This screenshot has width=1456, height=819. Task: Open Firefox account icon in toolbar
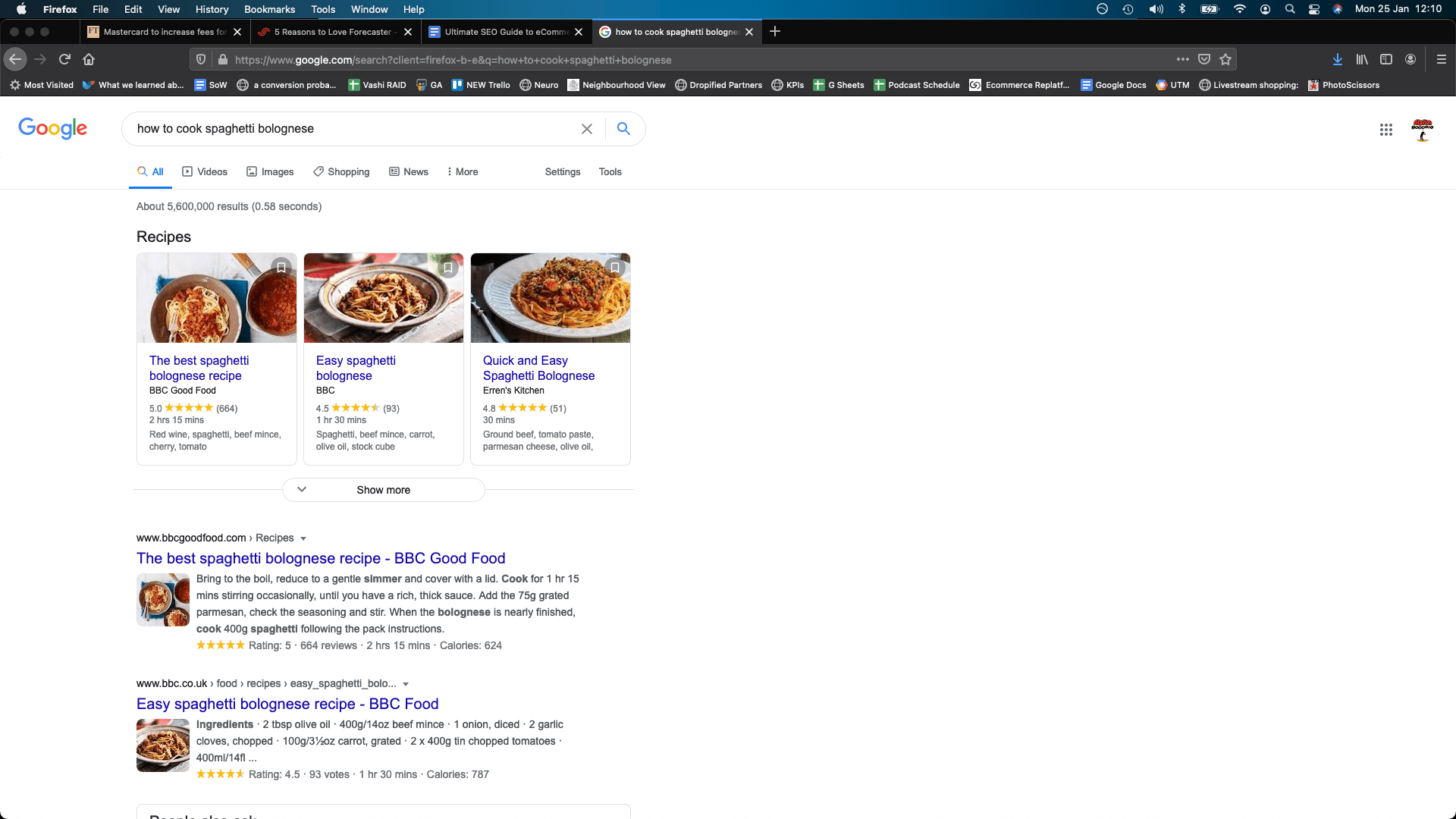coord(1410,59)
